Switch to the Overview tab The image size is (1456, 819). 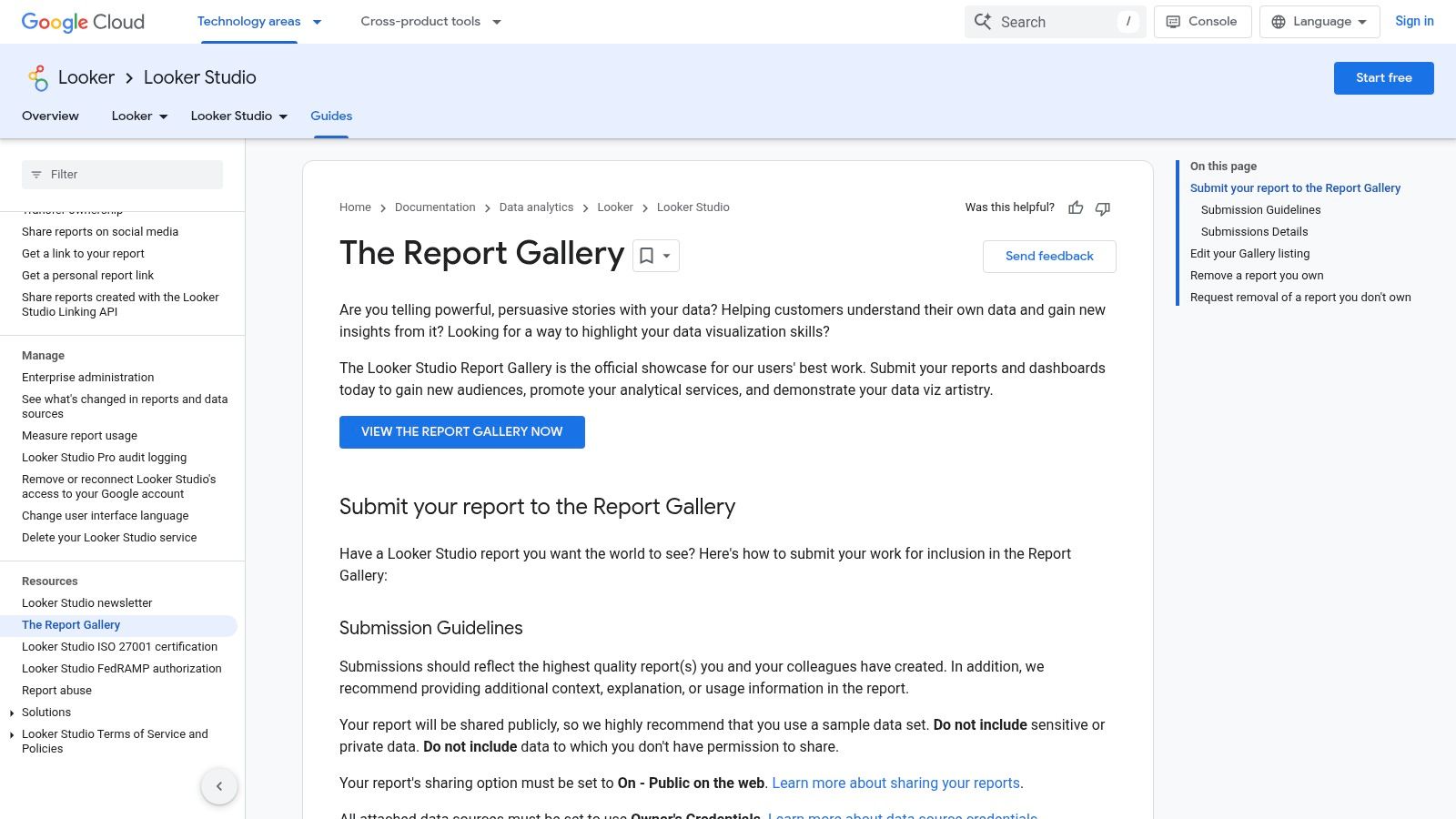50,116
